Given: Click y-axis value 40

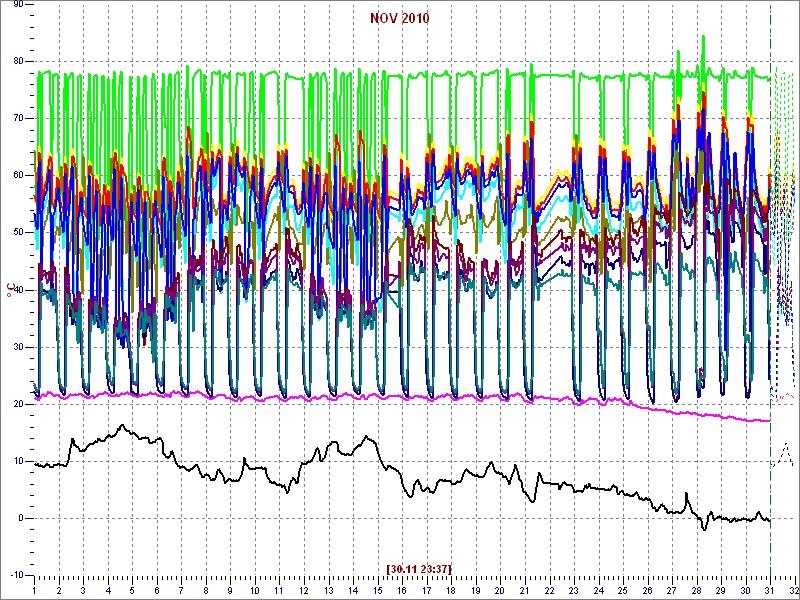Looking at the screenshot, I should [18, 290].
